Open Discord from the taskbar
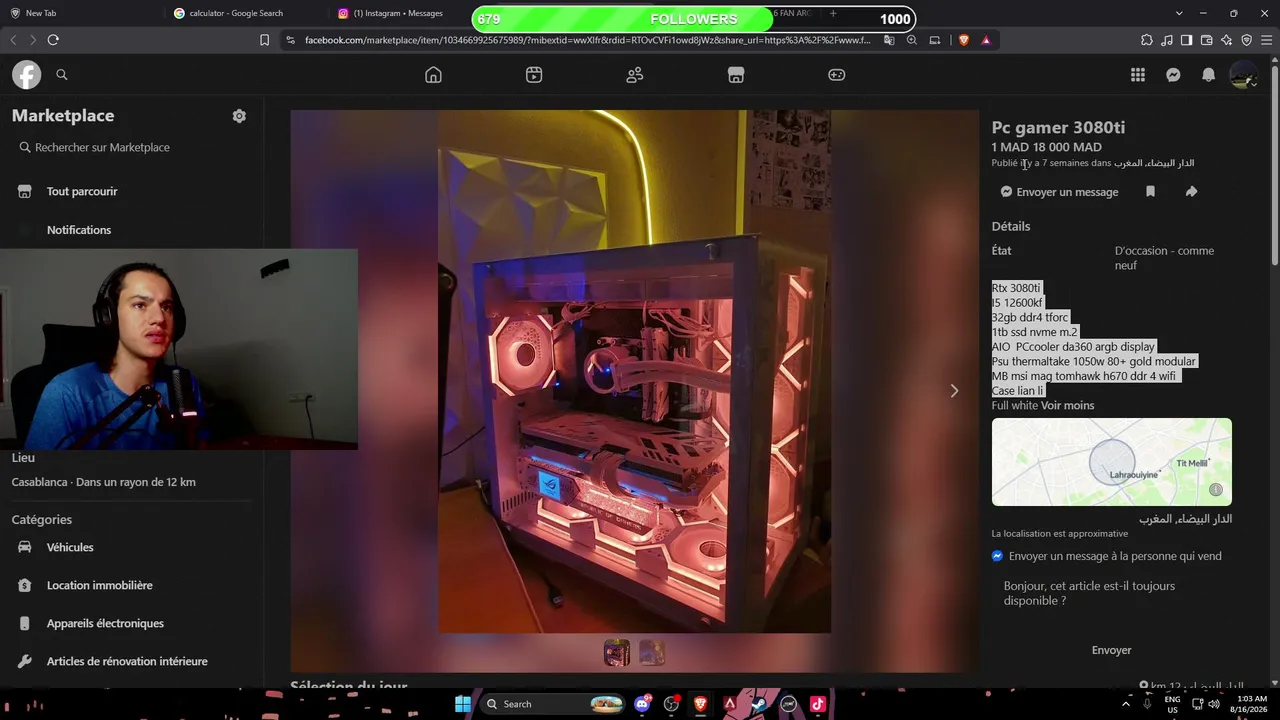Image resolution: width=1280 pixels, height=720 pixels. click(642, 704)
